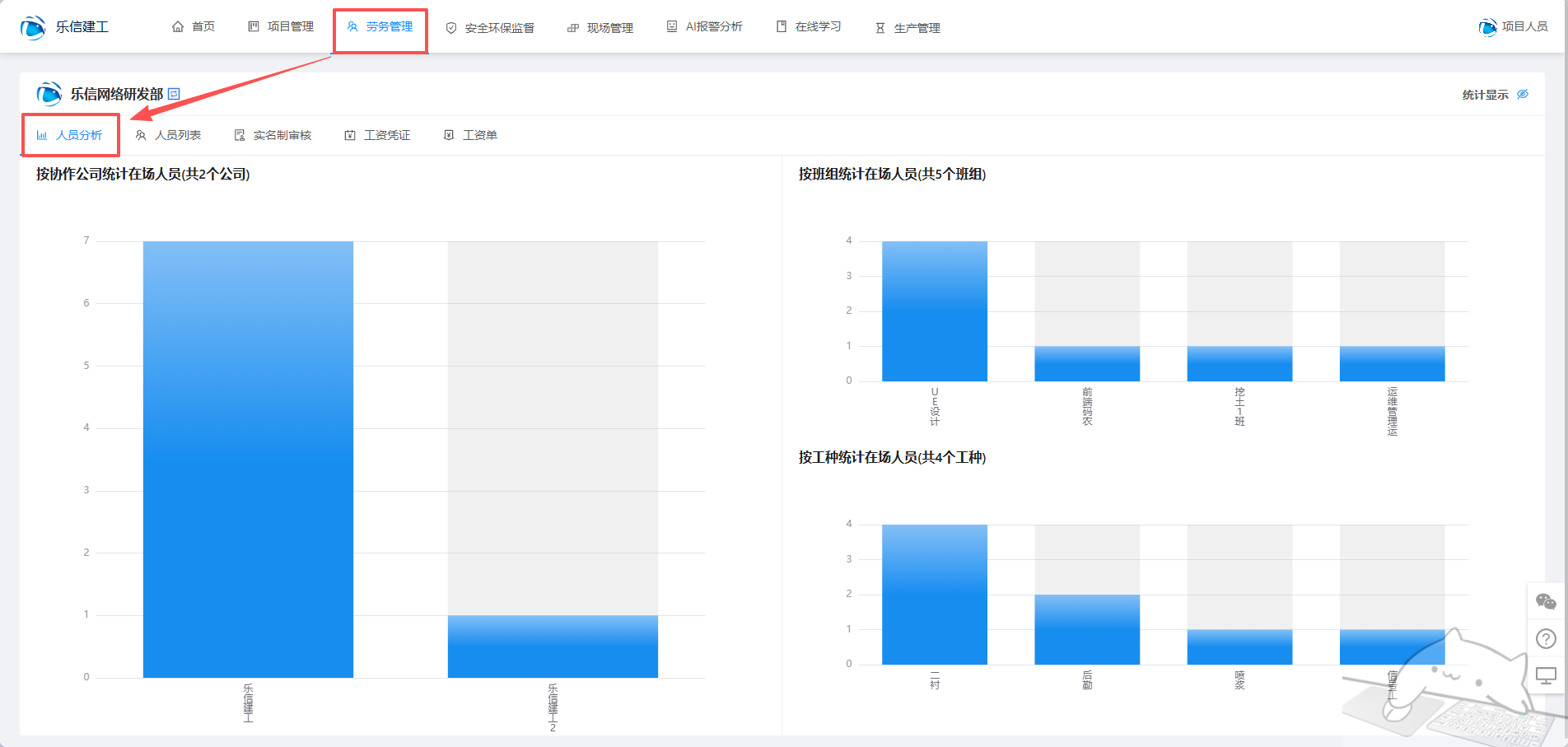Click the 项目人员 user avatar icon
This screenshot has width=1568, height=747.
click(x=1487, y=27)
